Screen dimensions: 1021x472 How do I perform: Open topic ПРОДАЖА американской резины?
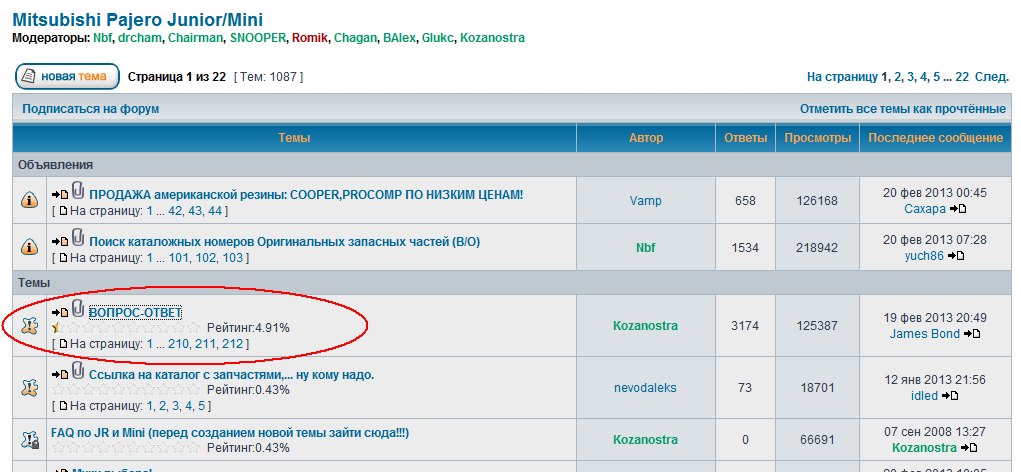pos(306,195)
